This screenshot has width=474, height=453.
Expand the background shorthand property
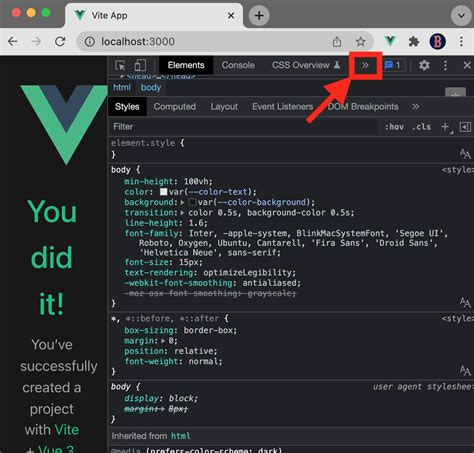tap(182, 202)
